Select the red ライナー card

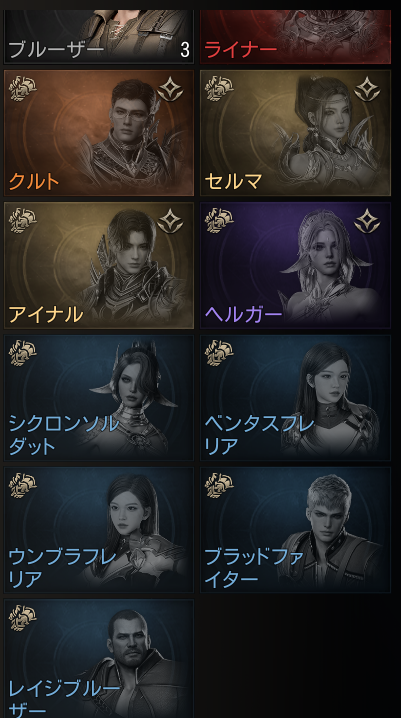click(x=296, y=37)
